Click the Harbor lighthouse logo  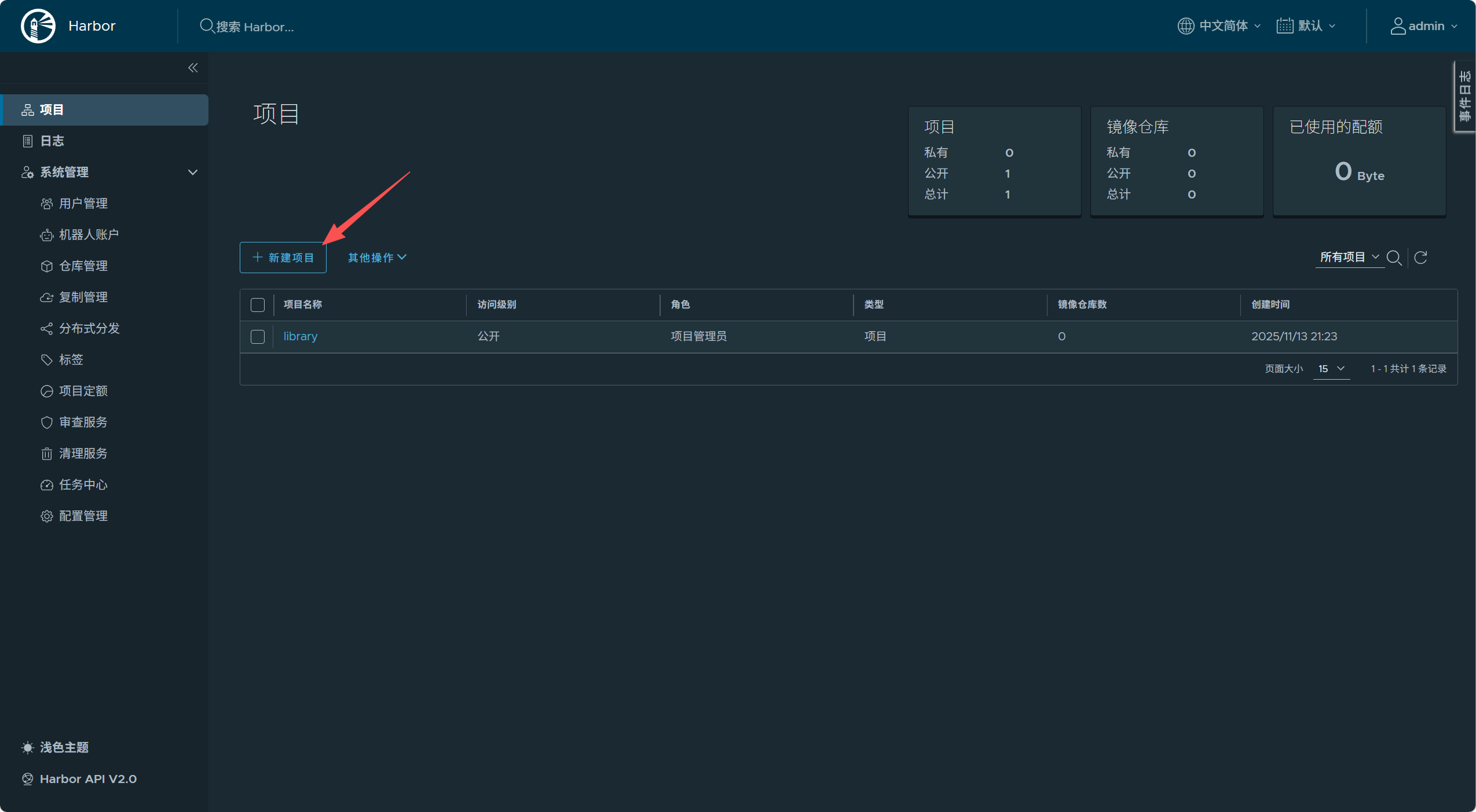point(38,26)
